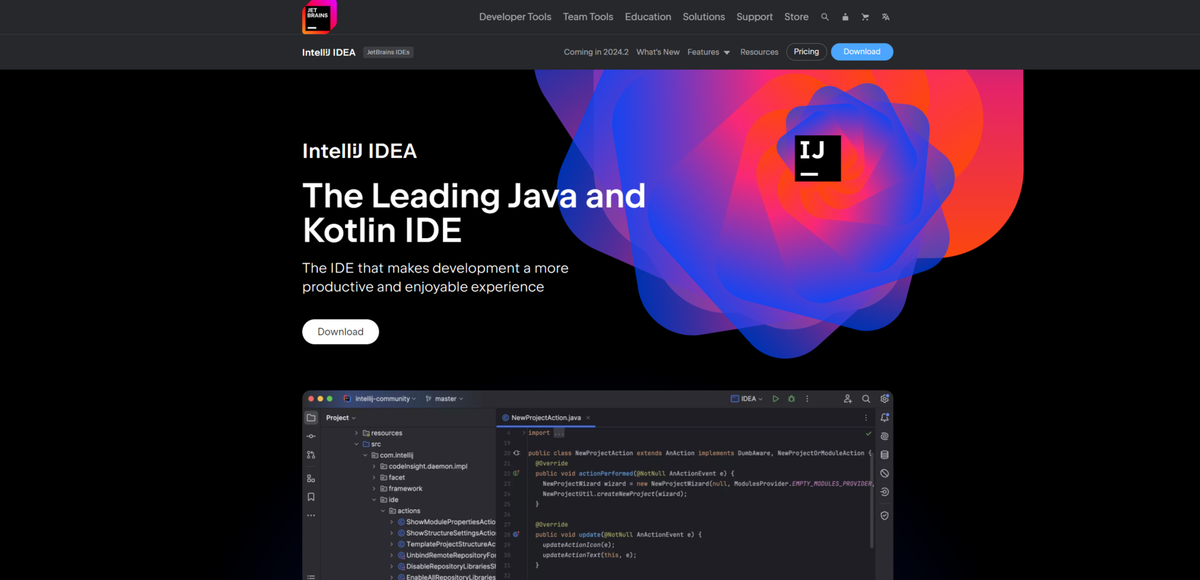Open the Resources link
1200x580 pixels.
tap(759, 52)
